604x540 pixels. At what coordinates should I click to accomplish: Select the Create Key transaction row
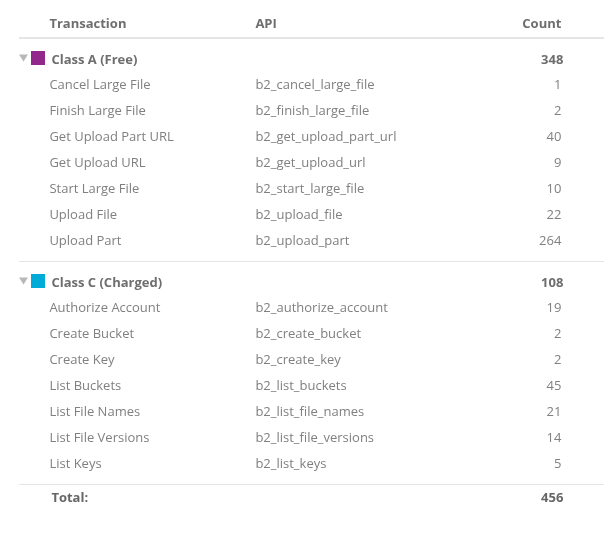pyautogui.click(x=82, y=360)
